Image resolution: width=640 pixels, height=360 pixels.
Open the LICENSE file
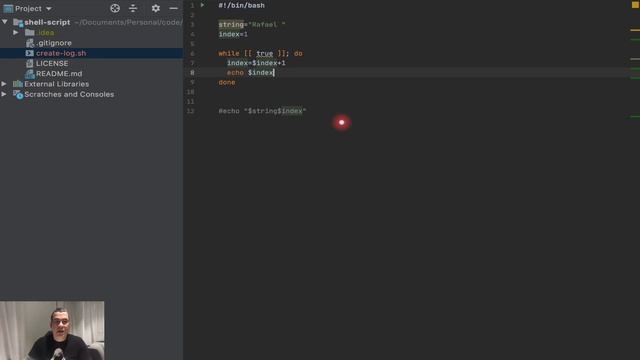[52, 63]
